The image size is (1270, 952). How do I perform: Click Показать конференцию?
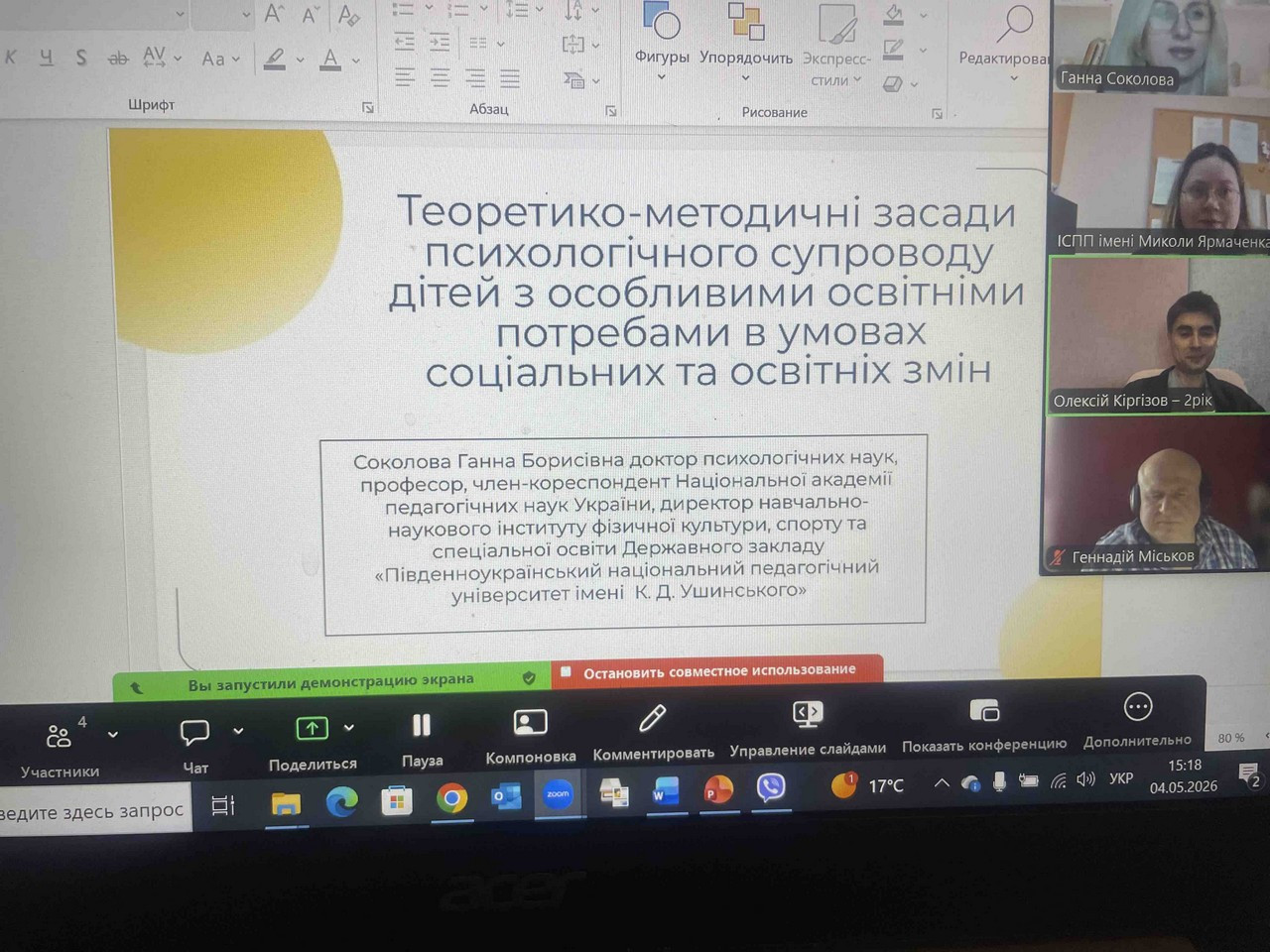(x=984, y=724)
